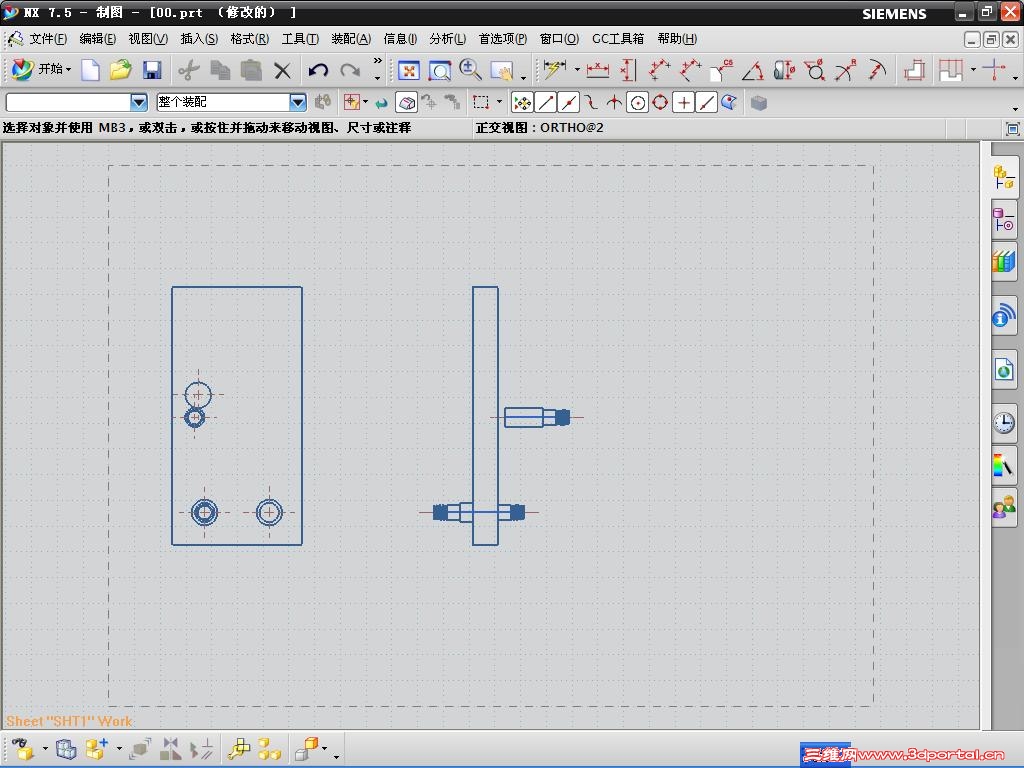This screenshot has height=768, width=1024.
Task: Open the 插入(S) menu
Action: click(199, 39)
